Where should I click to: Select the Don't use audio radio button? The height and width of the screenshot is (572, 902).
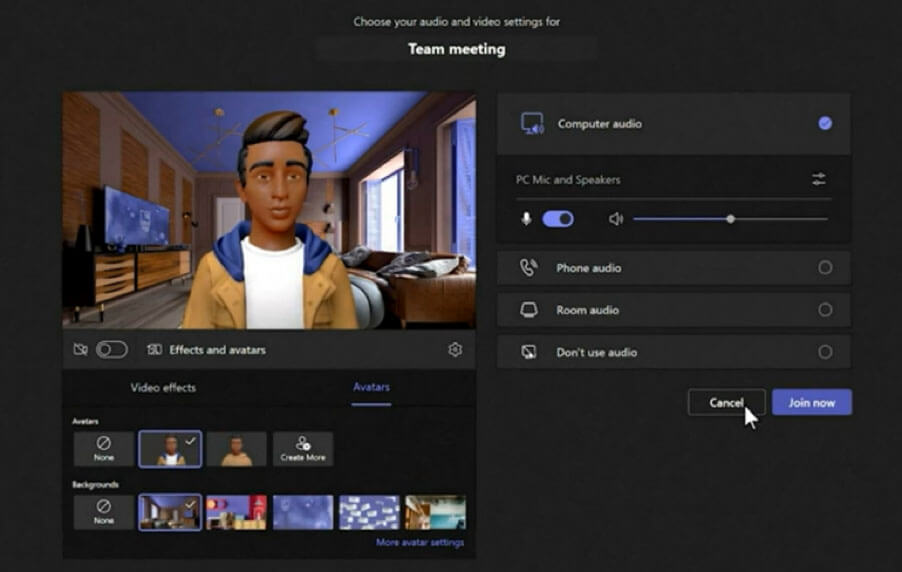coord(825,352)
